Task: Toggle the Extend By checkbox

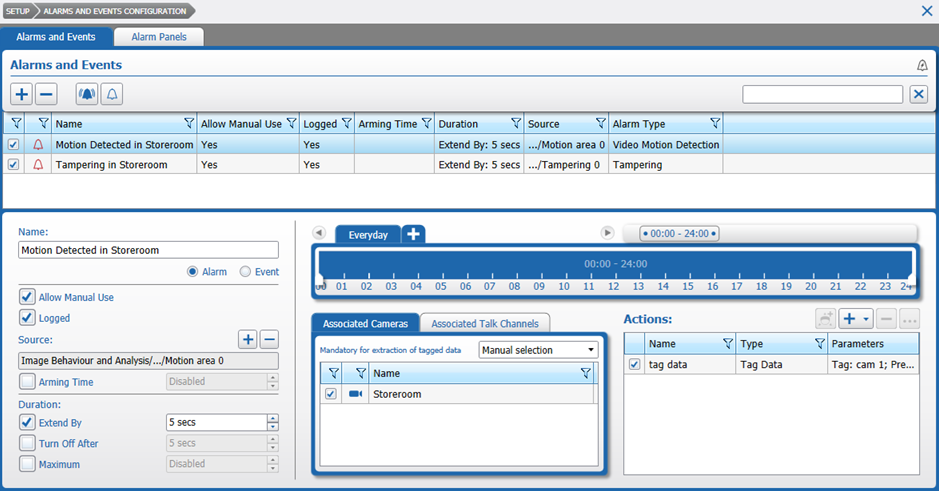Action: pos(27,423)
